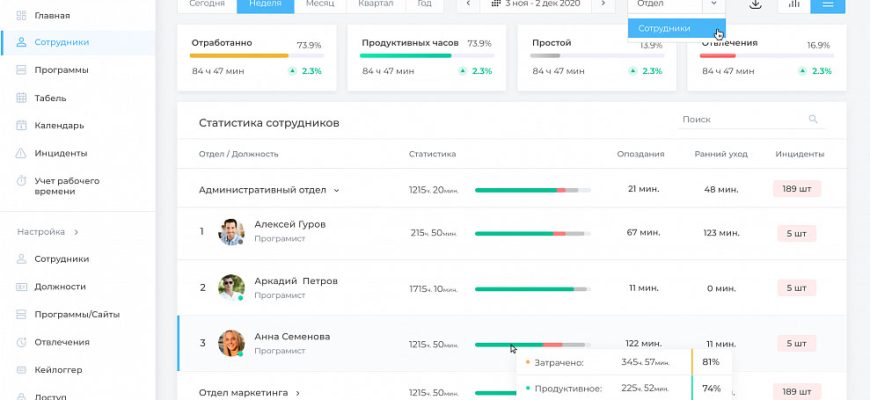Switch to list view with blue button
The image size is (870, 400).
coord(827,5)
